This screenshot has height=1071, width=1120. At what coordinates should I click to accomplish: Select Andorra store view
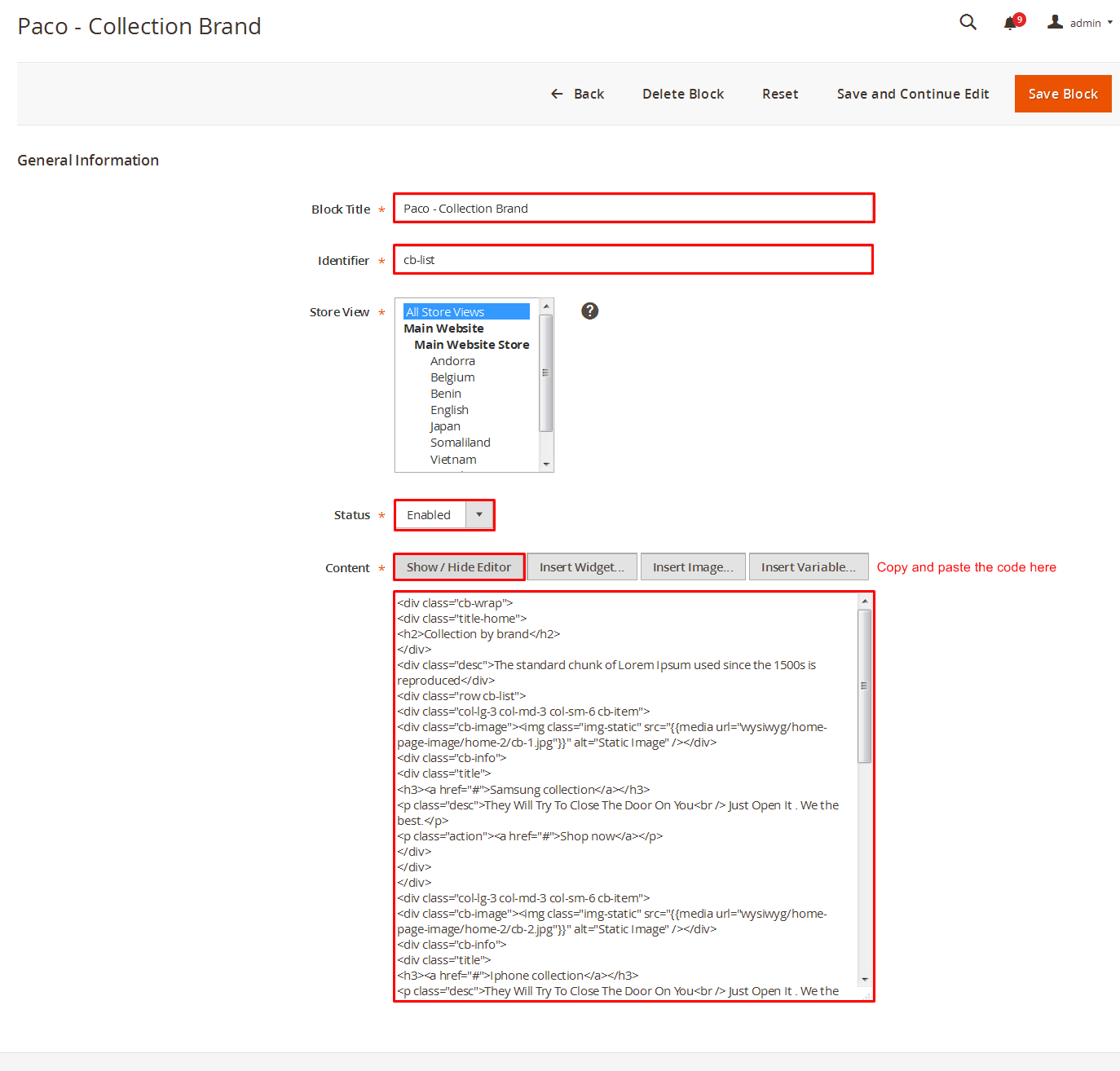click(x=452, y=361)
